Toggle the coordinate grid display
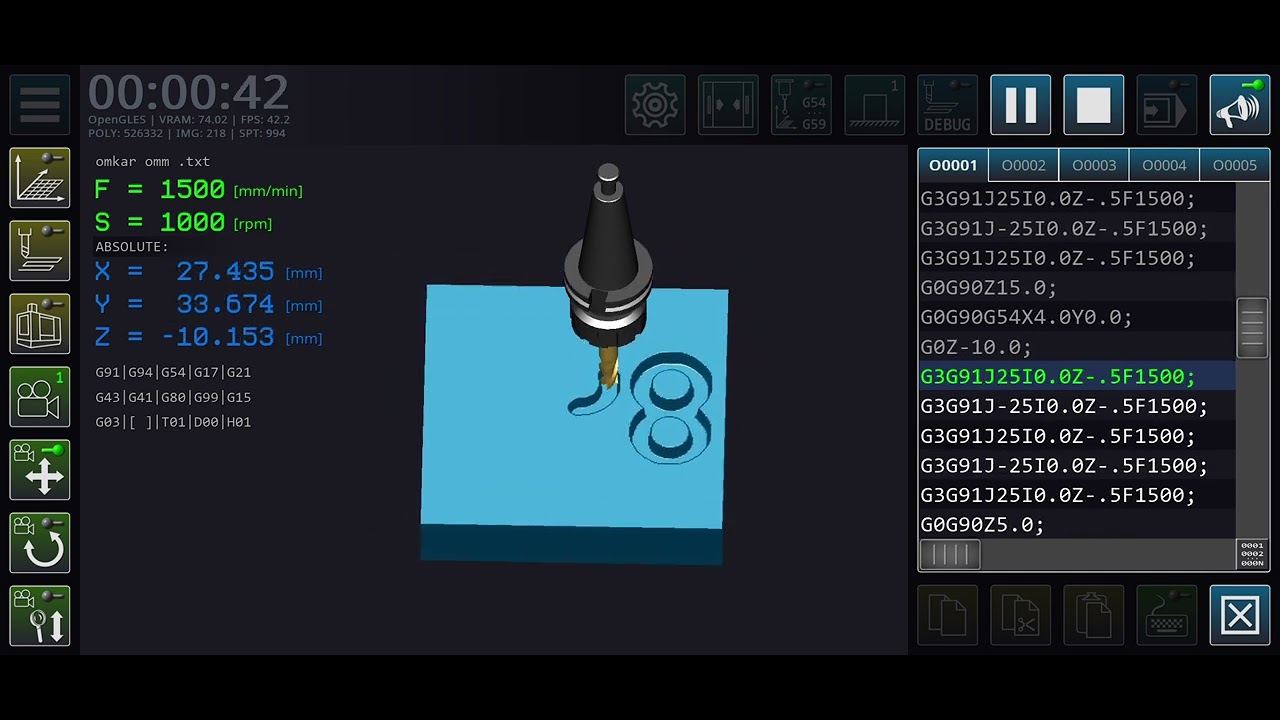 tap(40, 178)
